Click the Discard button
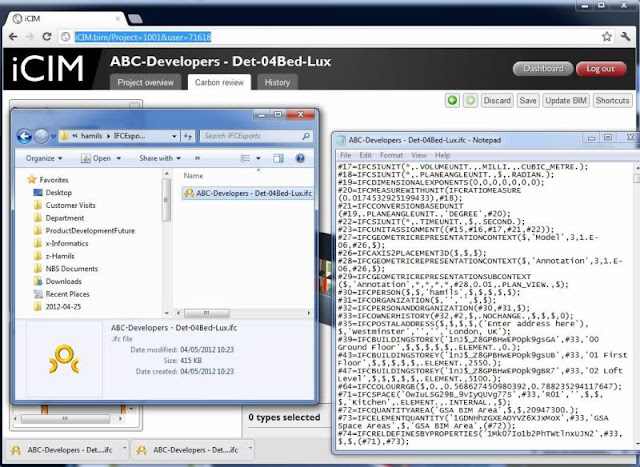This screenshot has height=467, width=640. click(x=497, y=100)
